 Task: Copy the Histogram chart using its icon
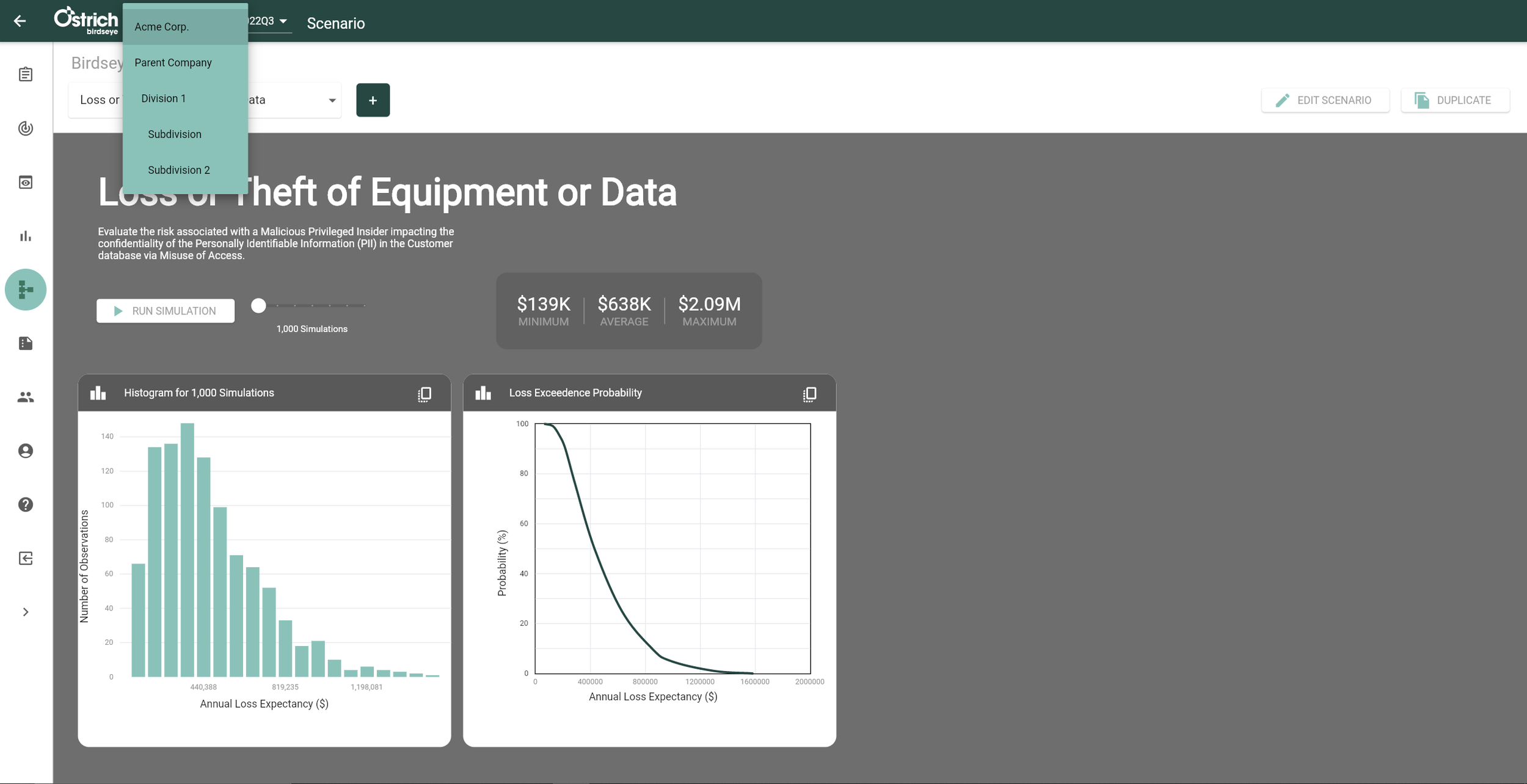[425, 394]
